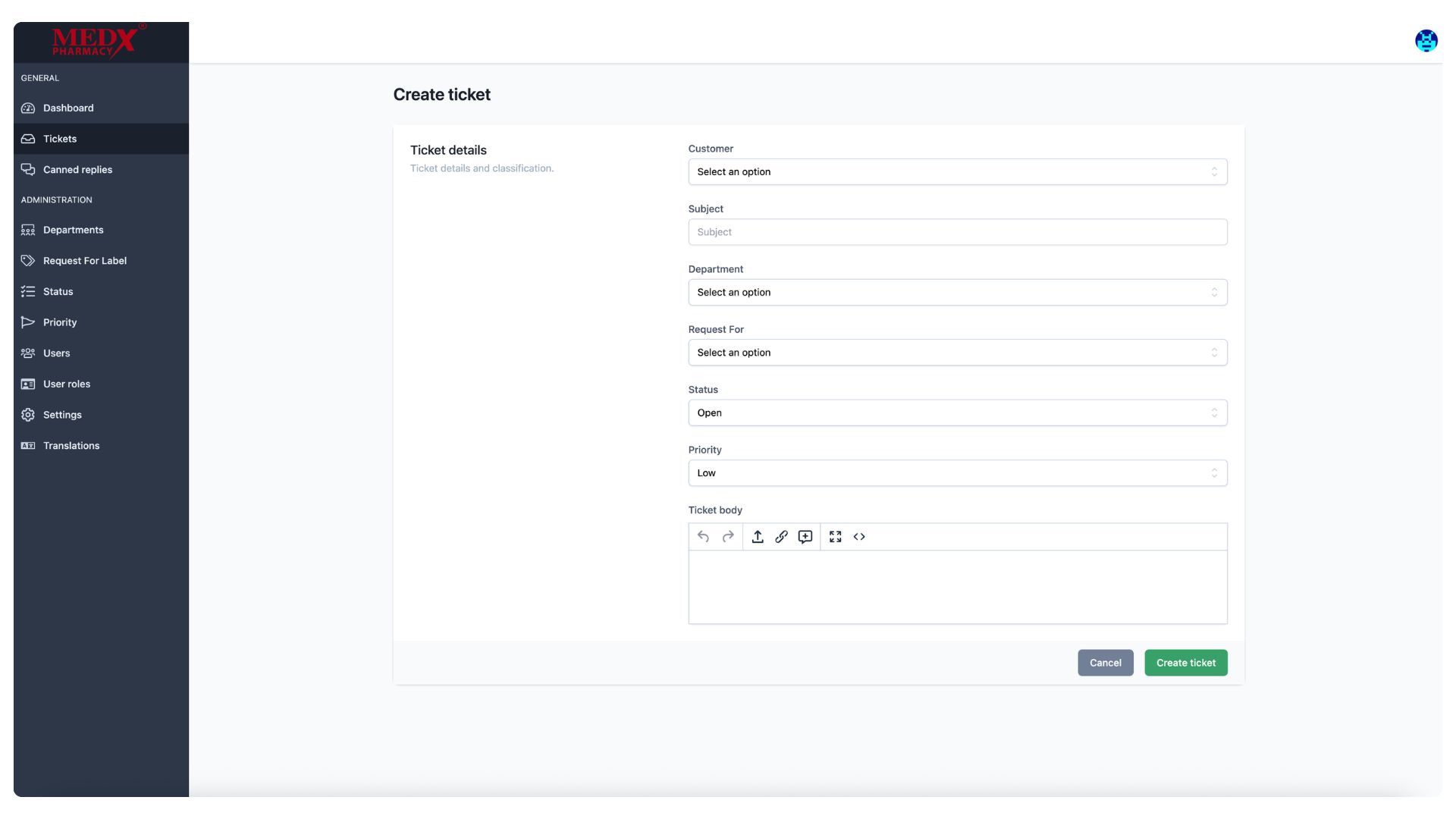Screen dimensions: 1456x819
Task: Open Settings page
Action: click(101, 415)
